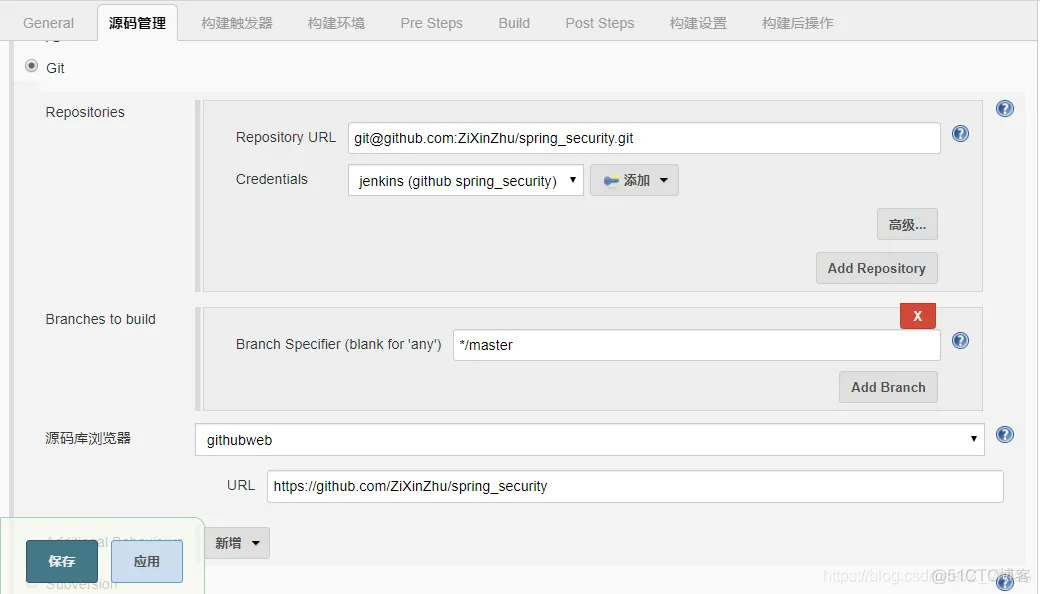Image resolution: width=1040 pixels, height=594 pixels.
Task: Delete branch with red X button
Action: tap(917, 316)
